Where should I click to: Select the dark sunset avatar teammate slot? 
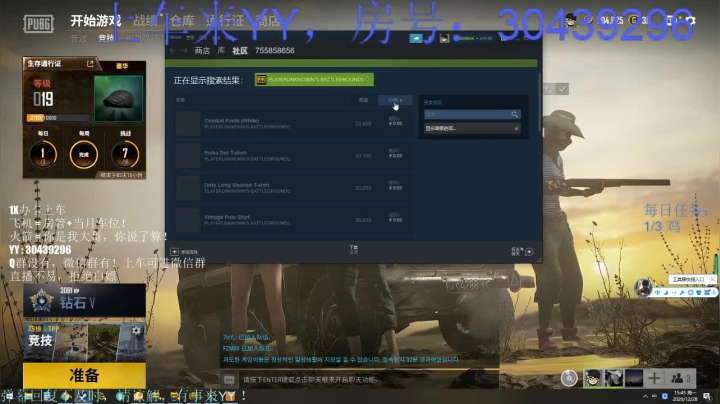click(634, 378)
